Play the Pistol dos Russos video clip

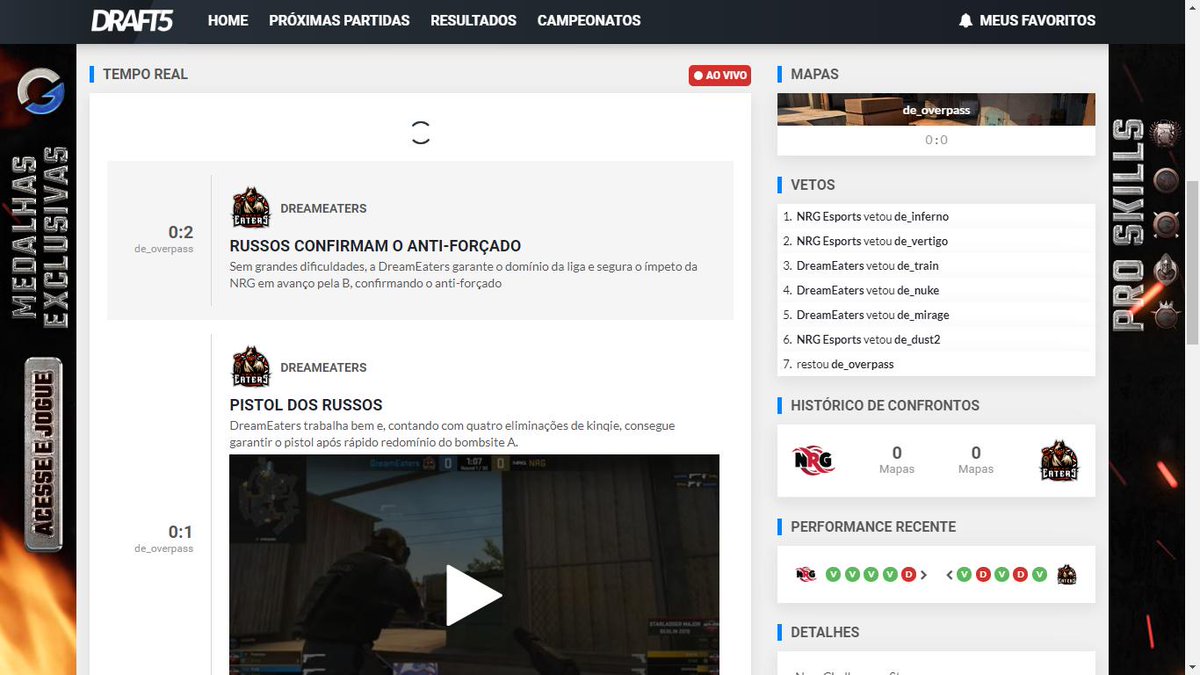474,595
